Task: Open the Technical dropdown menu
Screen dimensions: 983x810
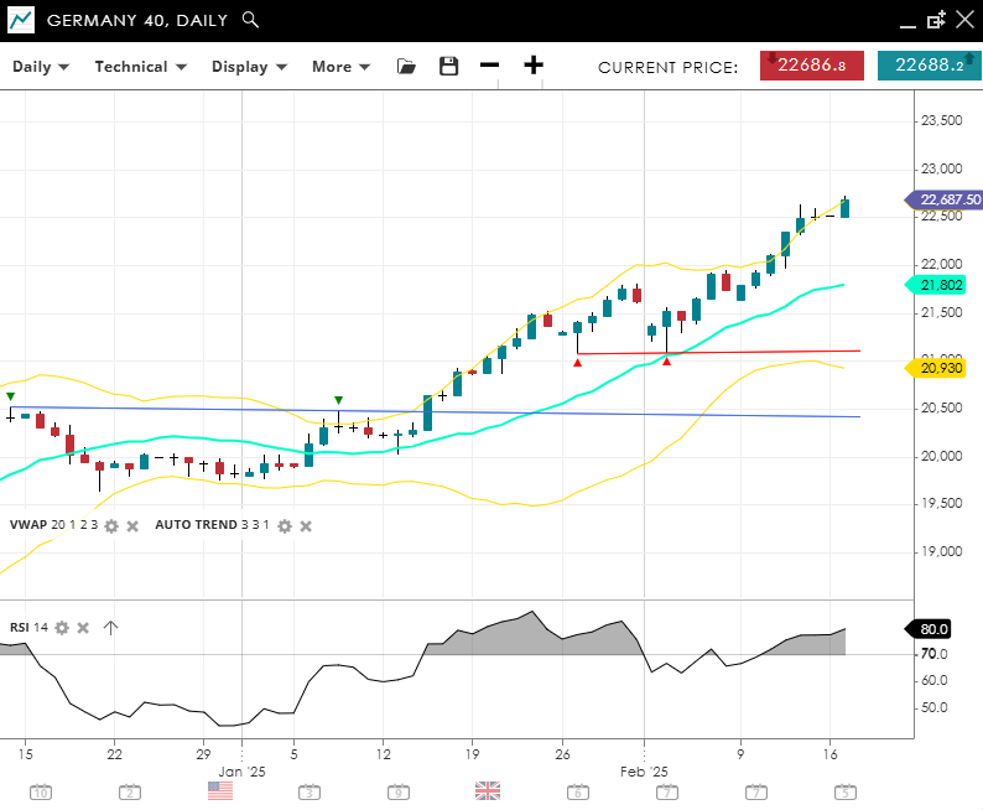Action: click(141, 67)
